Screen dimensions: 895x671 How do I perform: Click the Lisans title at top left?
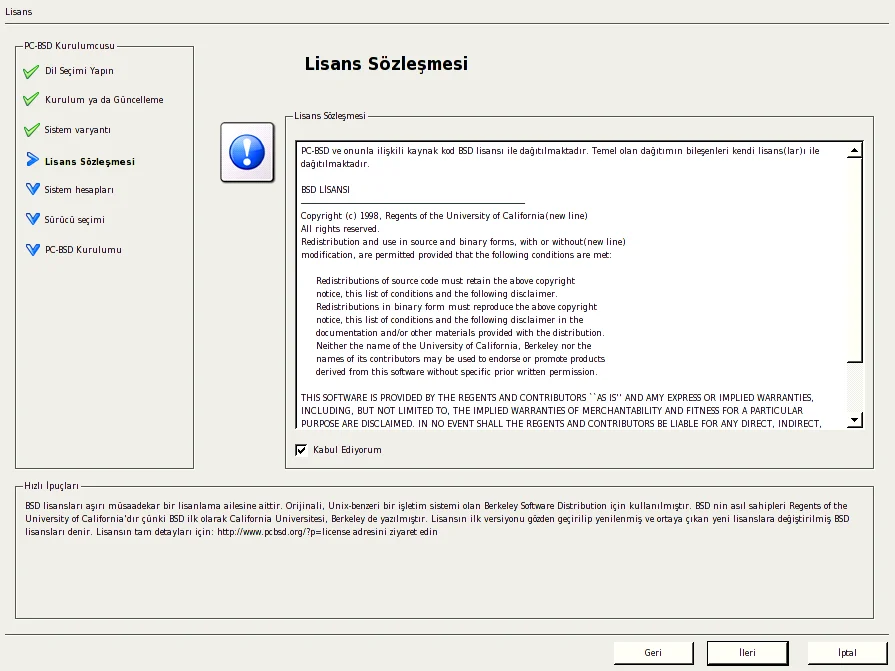[19, 11]
